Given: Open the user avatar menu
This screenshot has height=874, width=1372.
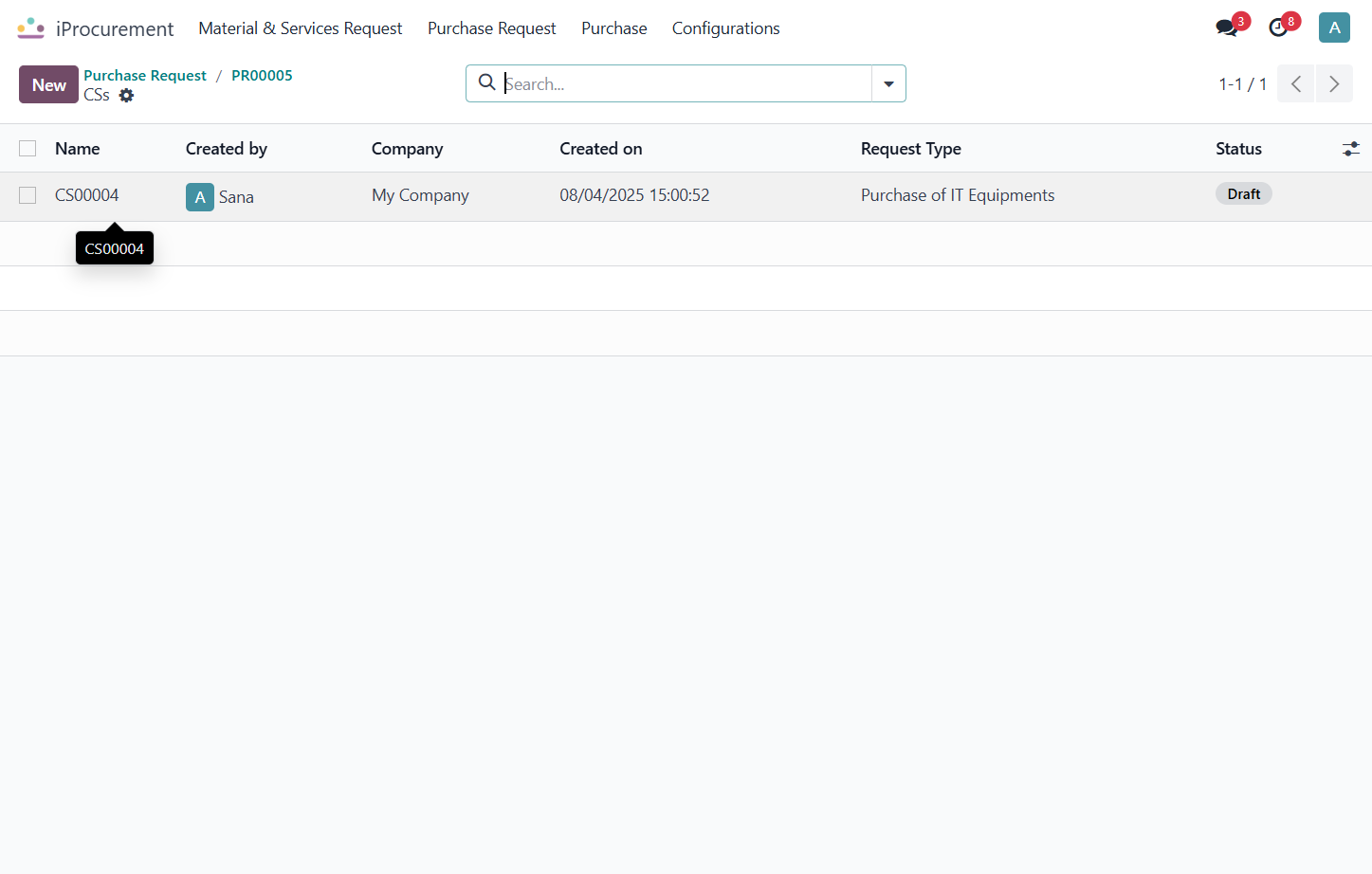Looking at the screenshot, I should click(x=1334, y=27).
